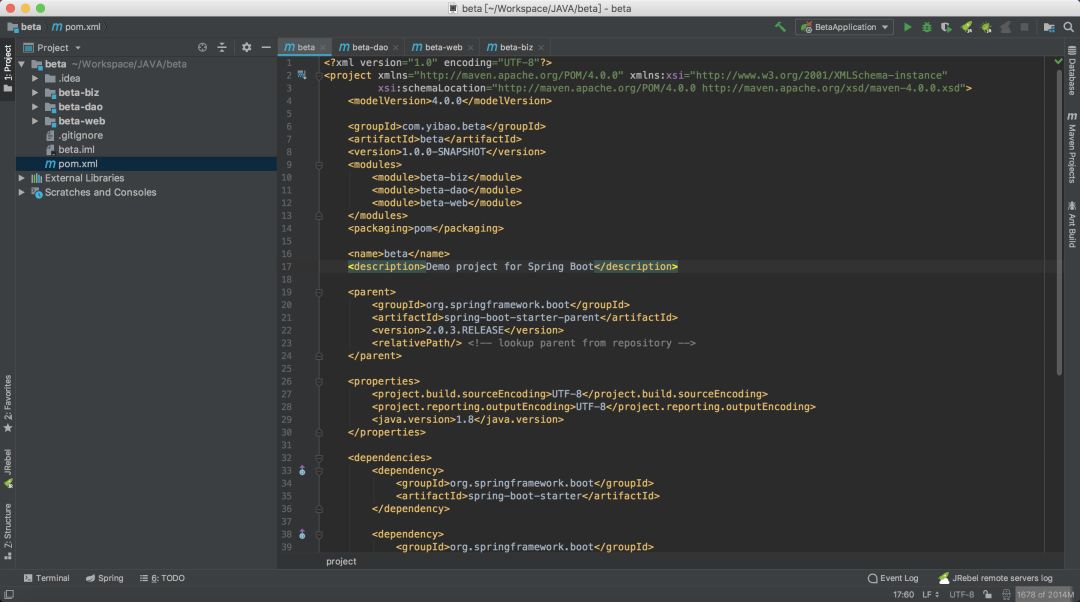This screenshot has width=1080, height=602.
Task: Toggle tool window bars in bottom-left corner
Action: coord(8,594)
